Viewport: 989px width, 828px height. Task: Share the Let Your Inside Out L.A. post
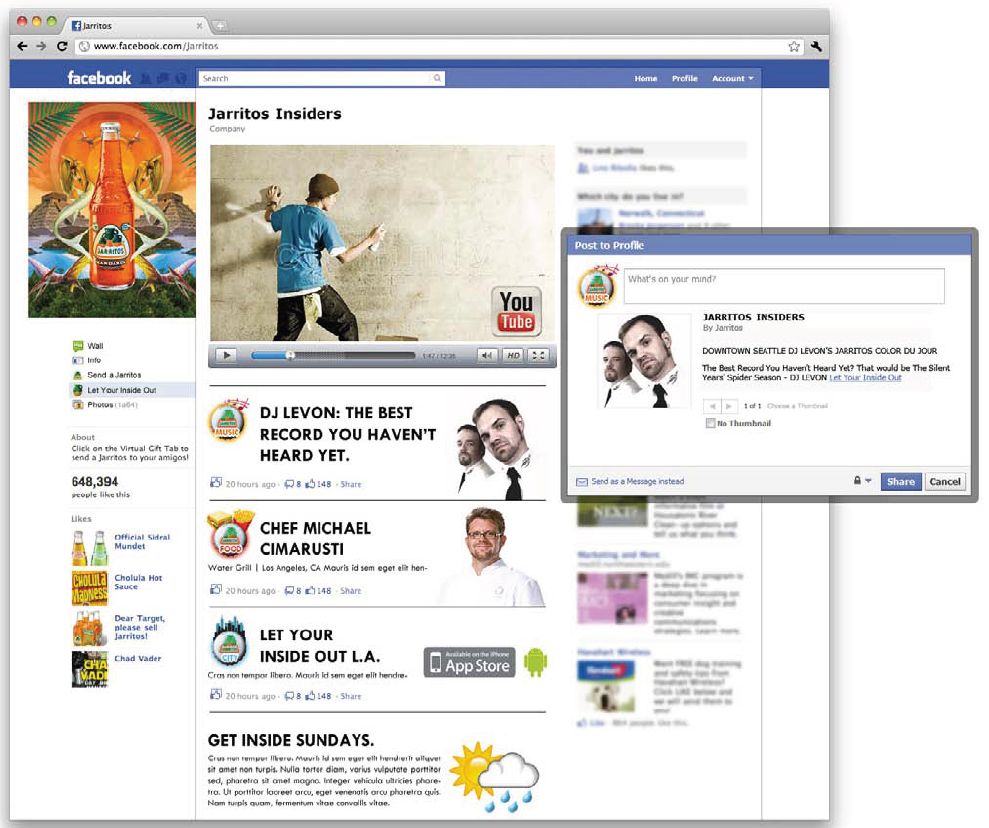coord(351,696)
